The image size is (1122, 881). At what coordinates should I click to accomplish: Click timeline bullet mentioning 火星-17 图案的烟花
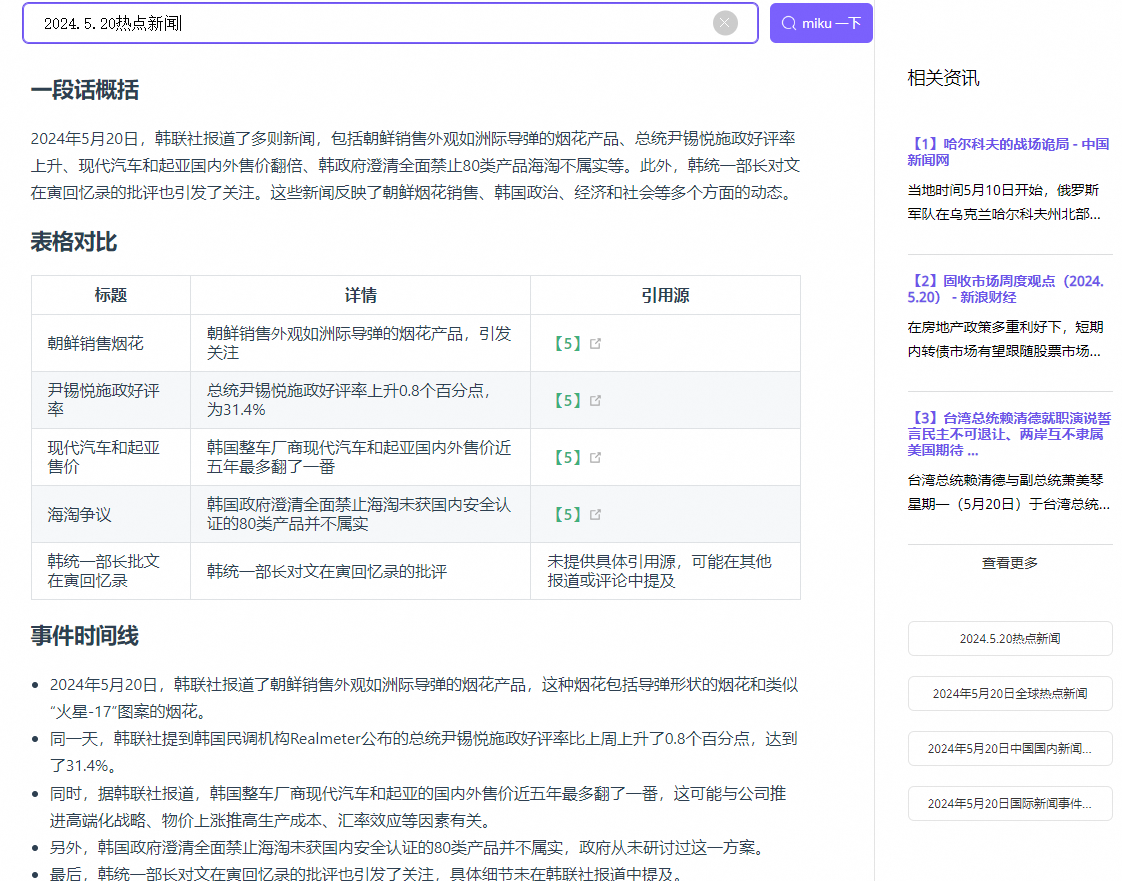coord(423,698)
